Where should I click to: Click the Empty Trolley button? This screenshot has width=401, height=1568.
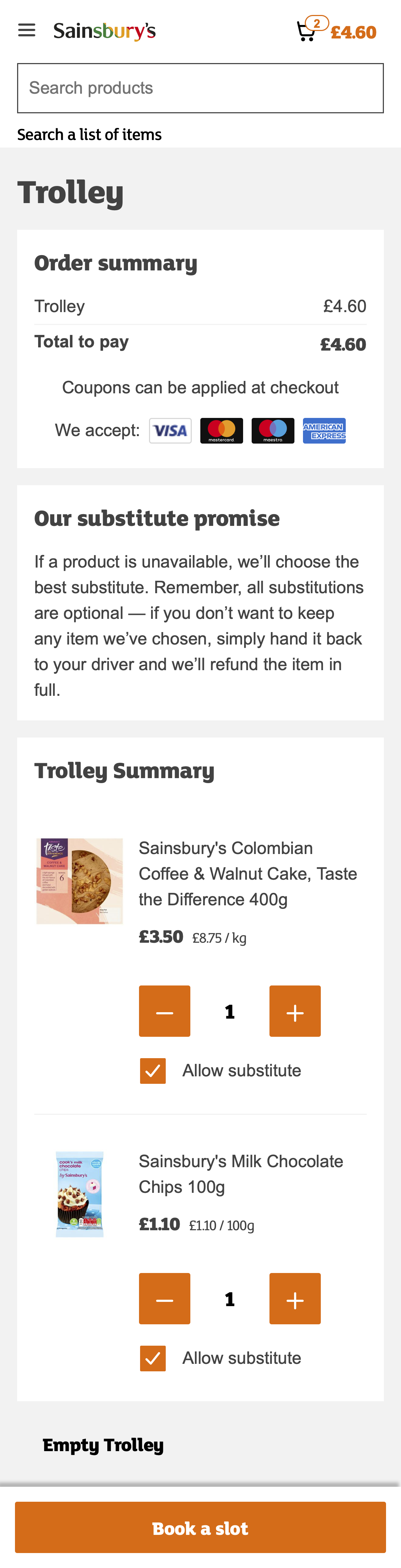point(103,1445)
